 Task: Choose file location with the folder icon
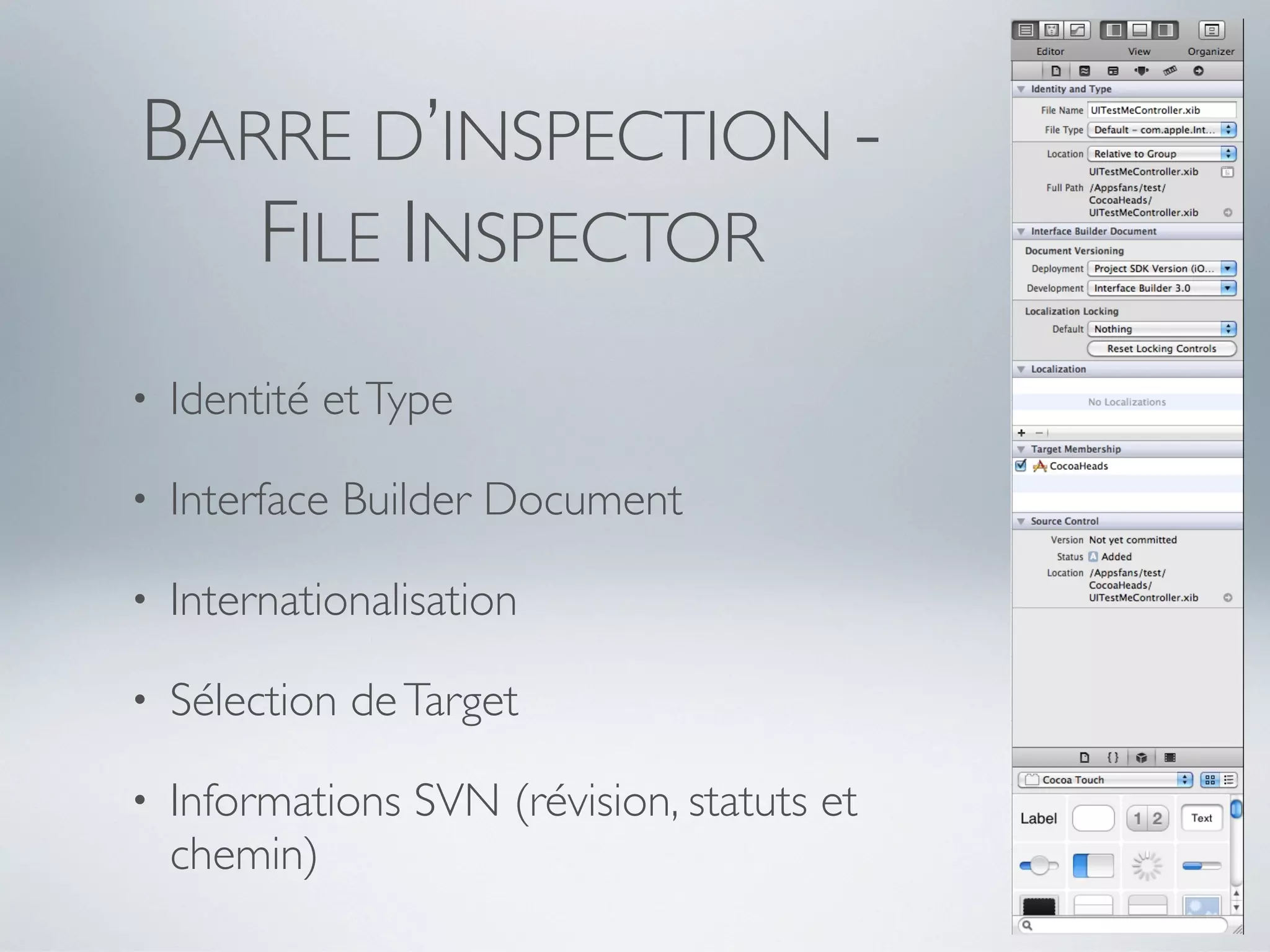(x=1227, y=172)
